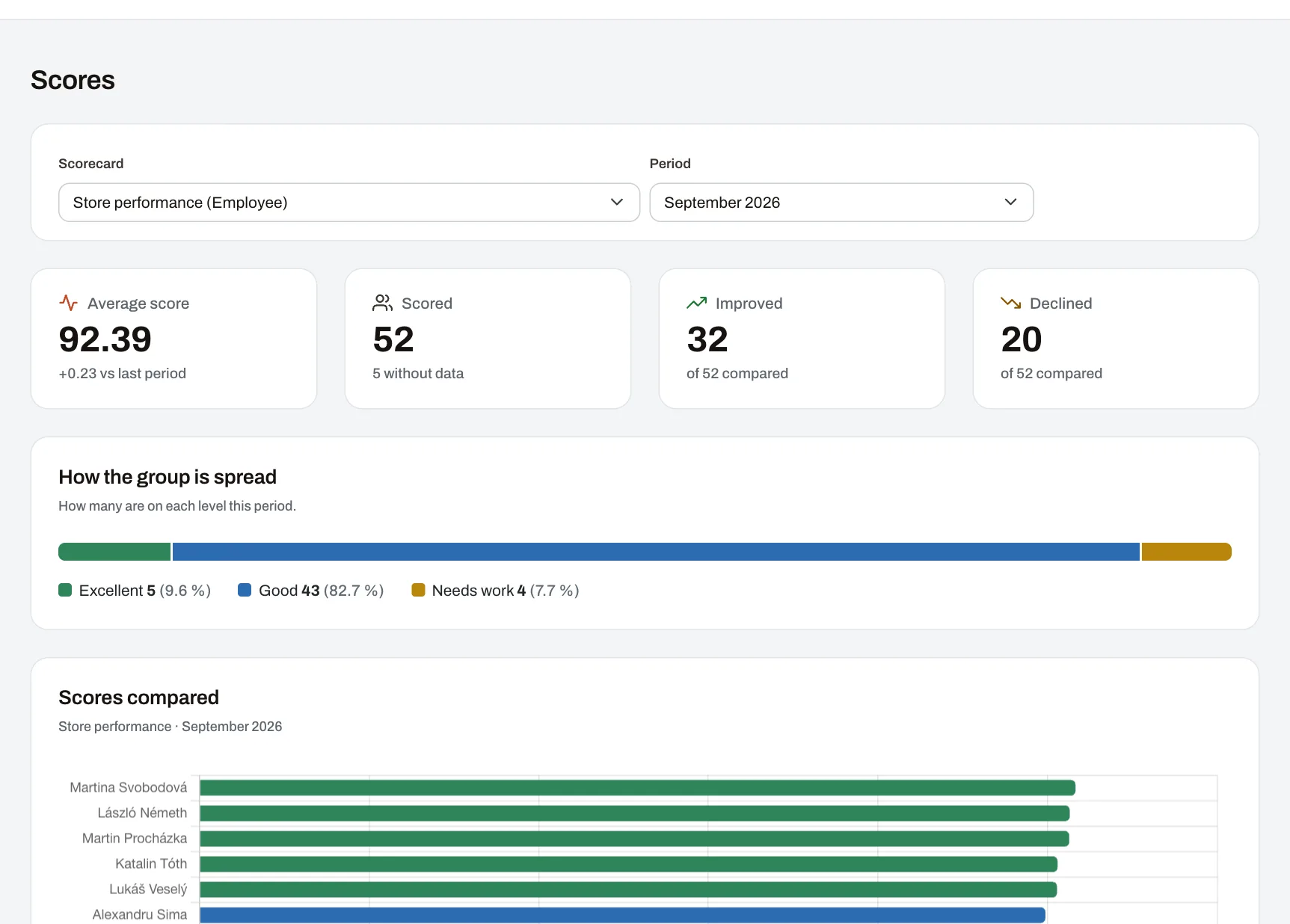Open the September 2026 period dropdown

841,203
